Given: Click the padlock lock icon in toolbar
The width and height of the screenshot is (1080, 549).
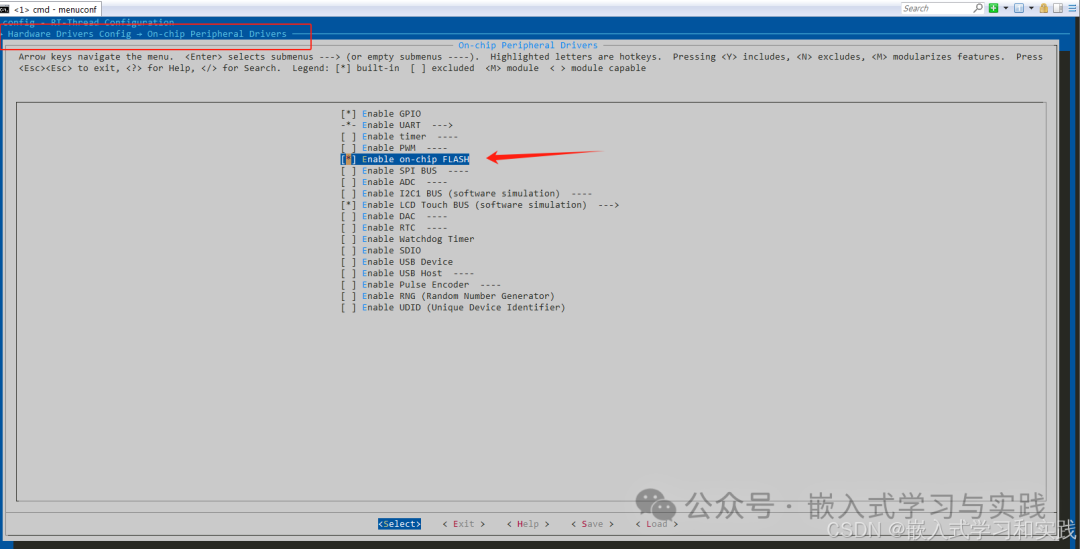Looking at the screenshot, I should (1043, 8).
